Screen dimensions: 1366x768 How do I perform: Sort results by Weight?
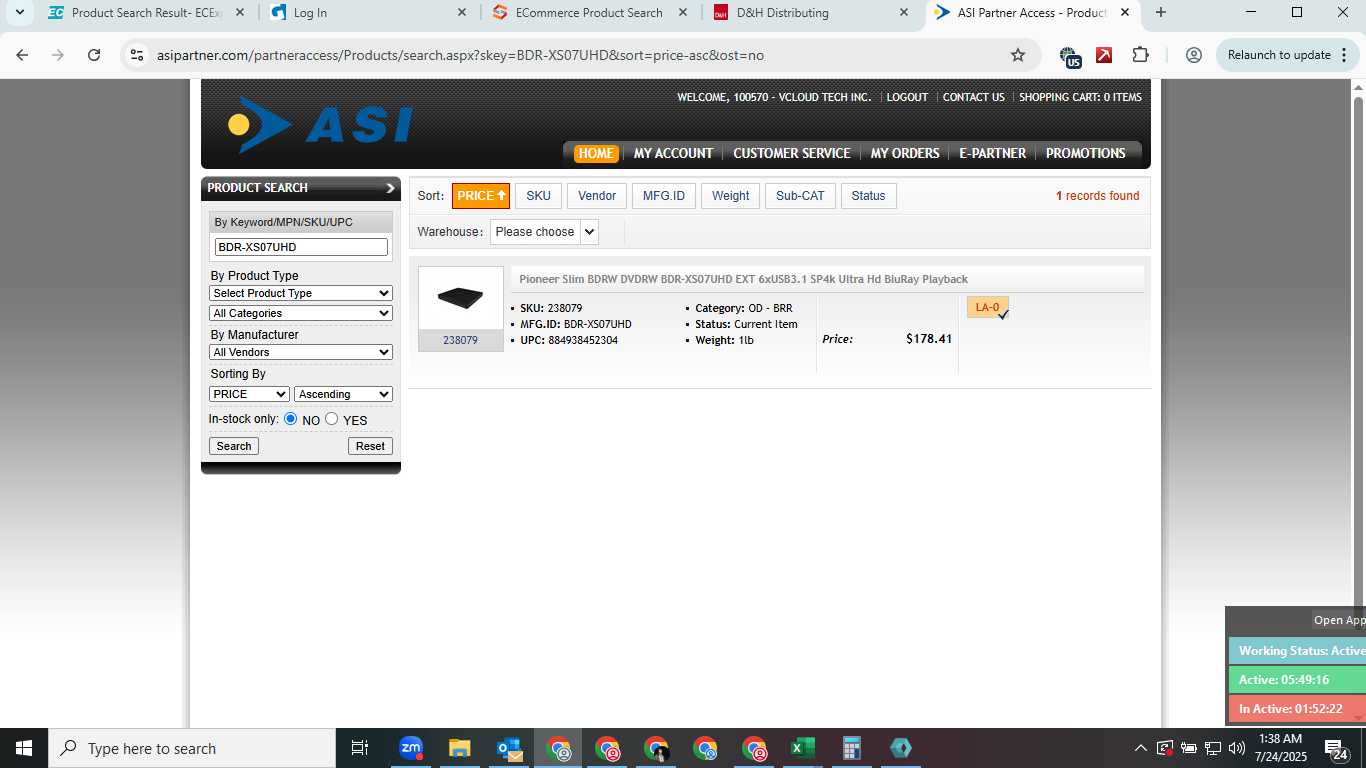731,196
